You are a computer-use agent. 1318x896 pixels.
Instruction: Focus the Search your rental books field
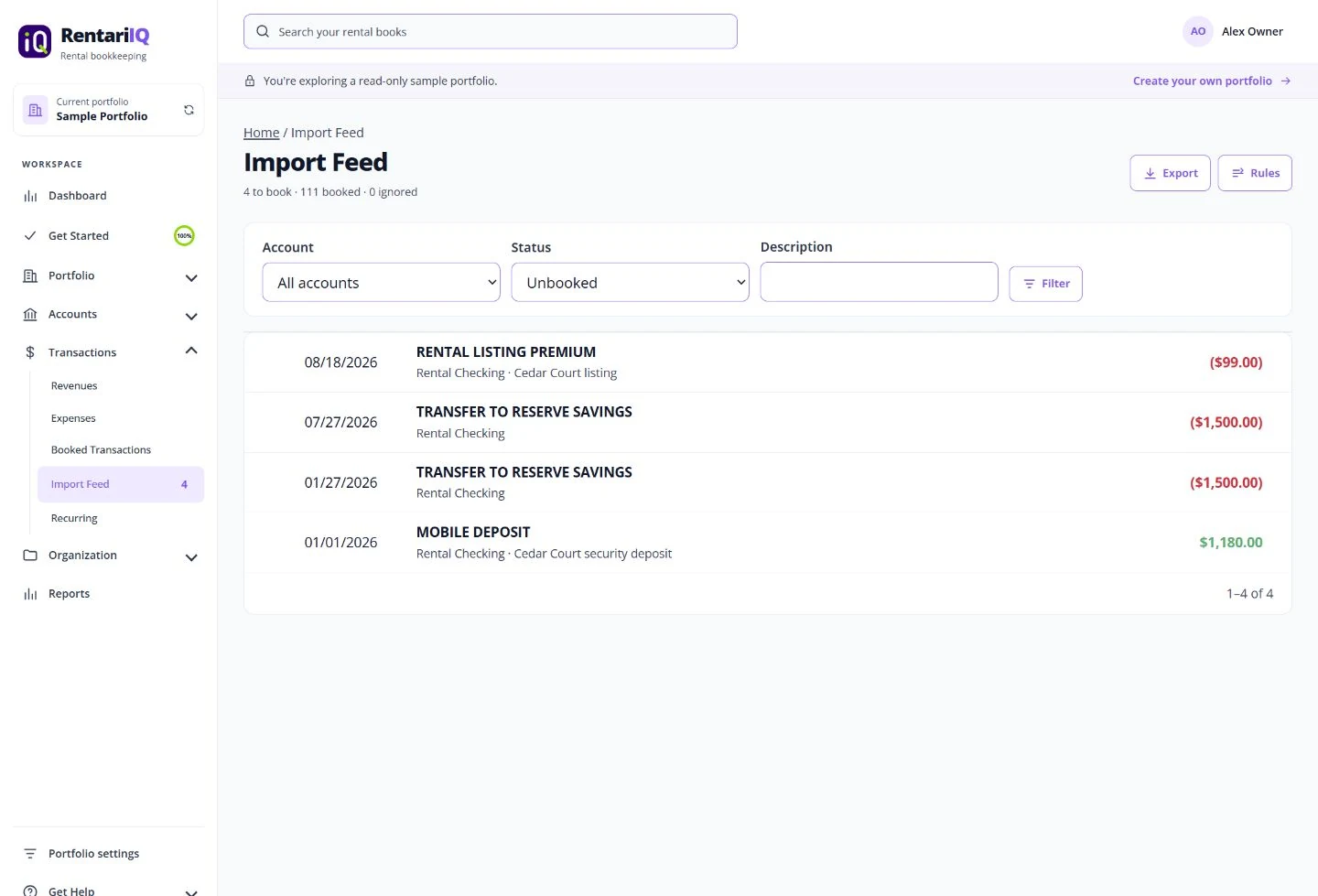pos(491,31)
